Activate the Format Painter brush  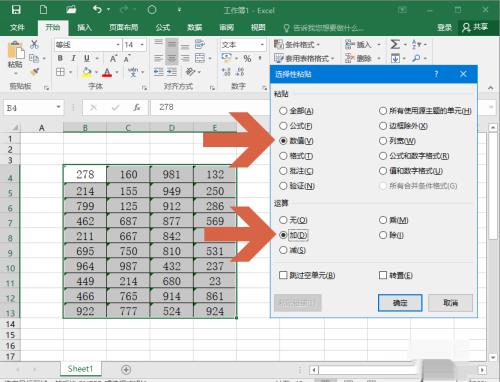pyautogui.click(x=34, y=72)
